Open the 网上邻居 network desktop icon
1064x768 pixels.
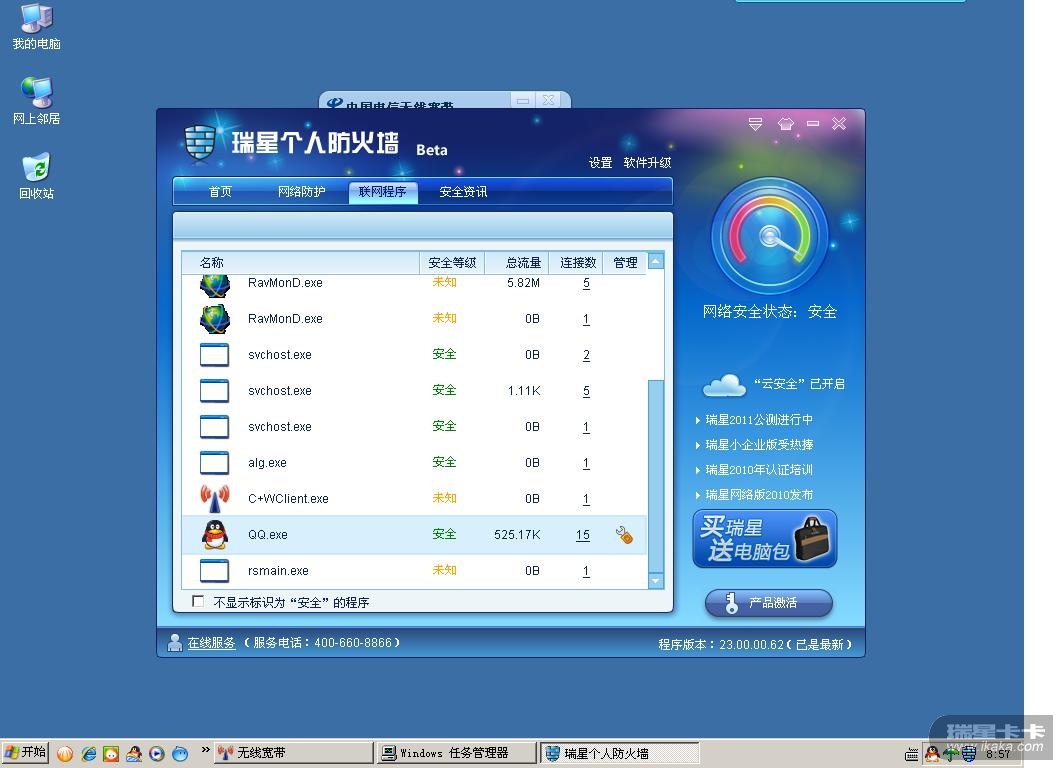coord(36,100)
